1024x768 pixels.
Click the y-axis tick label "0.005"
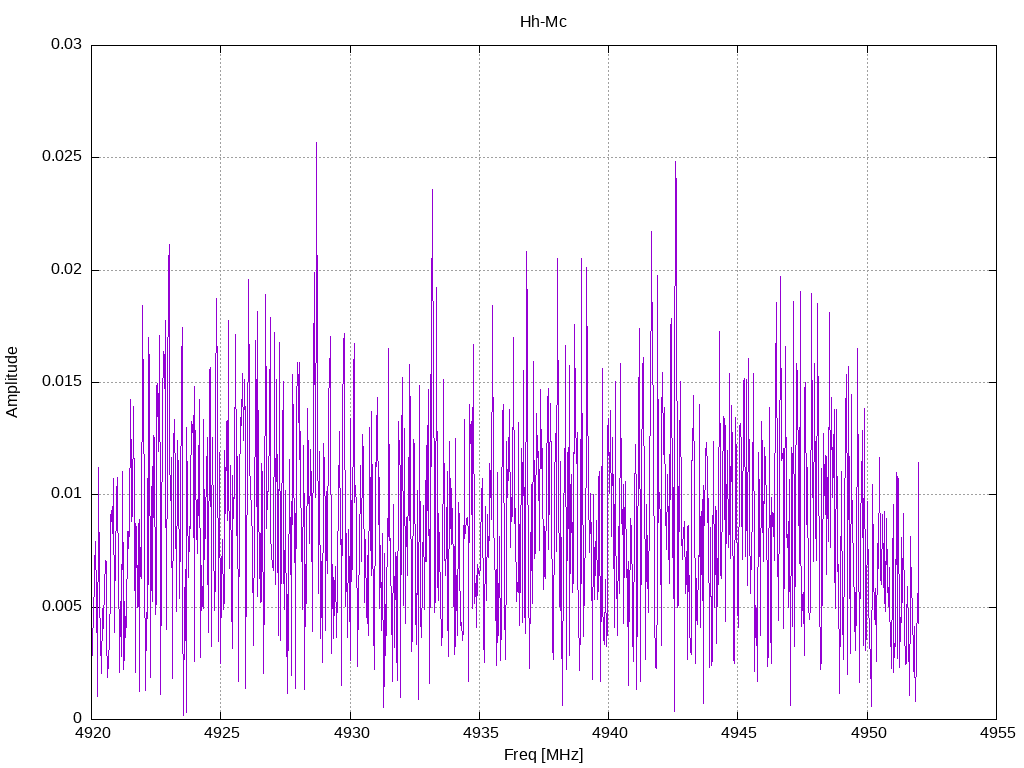coord(62,606)
